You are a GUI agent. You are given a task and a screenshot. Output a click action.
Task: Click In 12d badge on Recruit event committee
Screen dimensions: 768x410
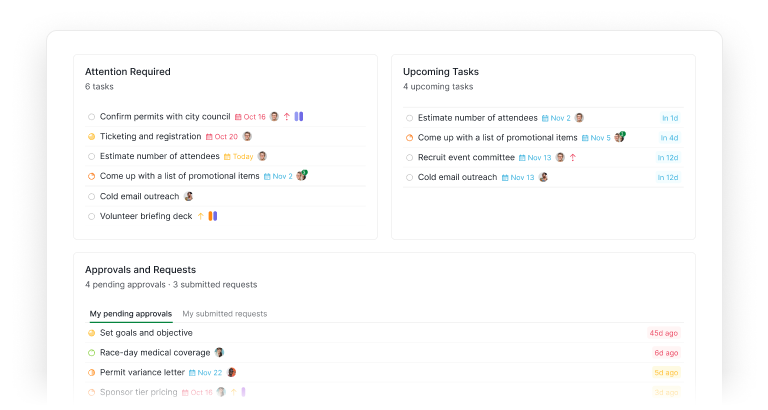pyautogui.click(x=668, y=158)
